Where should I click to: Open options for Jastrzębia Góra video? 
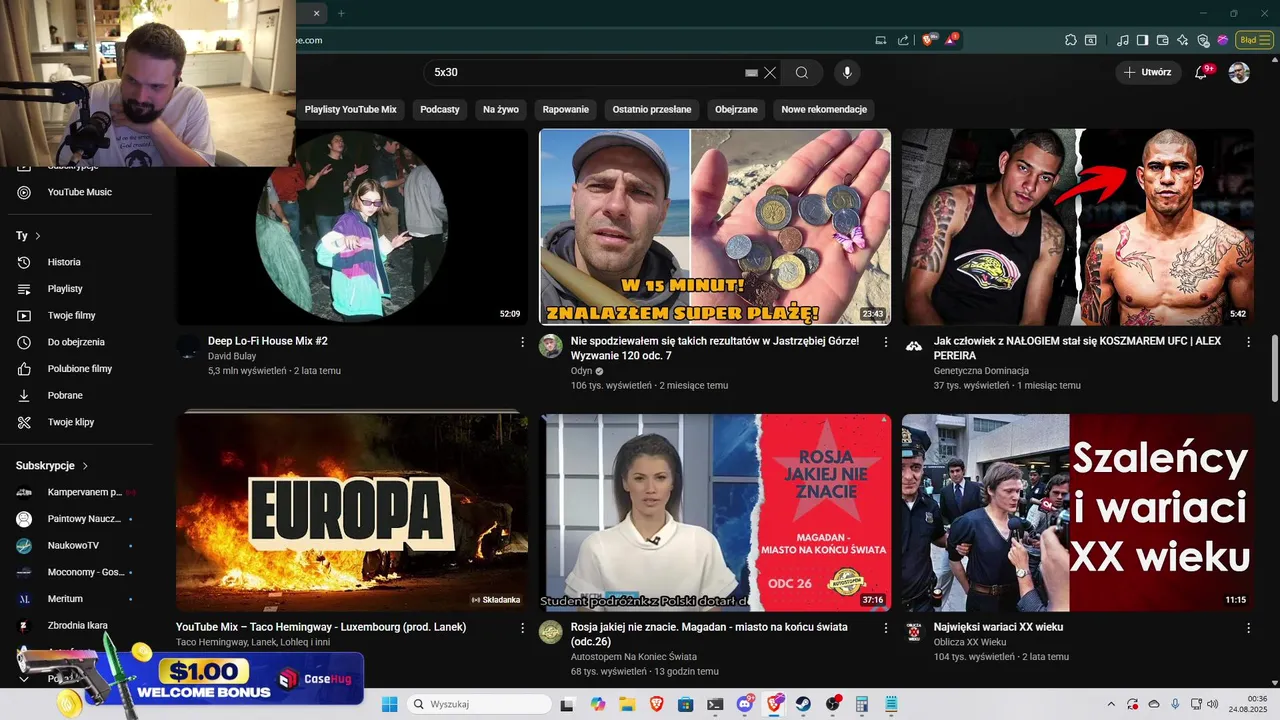[x=885, y=342]
